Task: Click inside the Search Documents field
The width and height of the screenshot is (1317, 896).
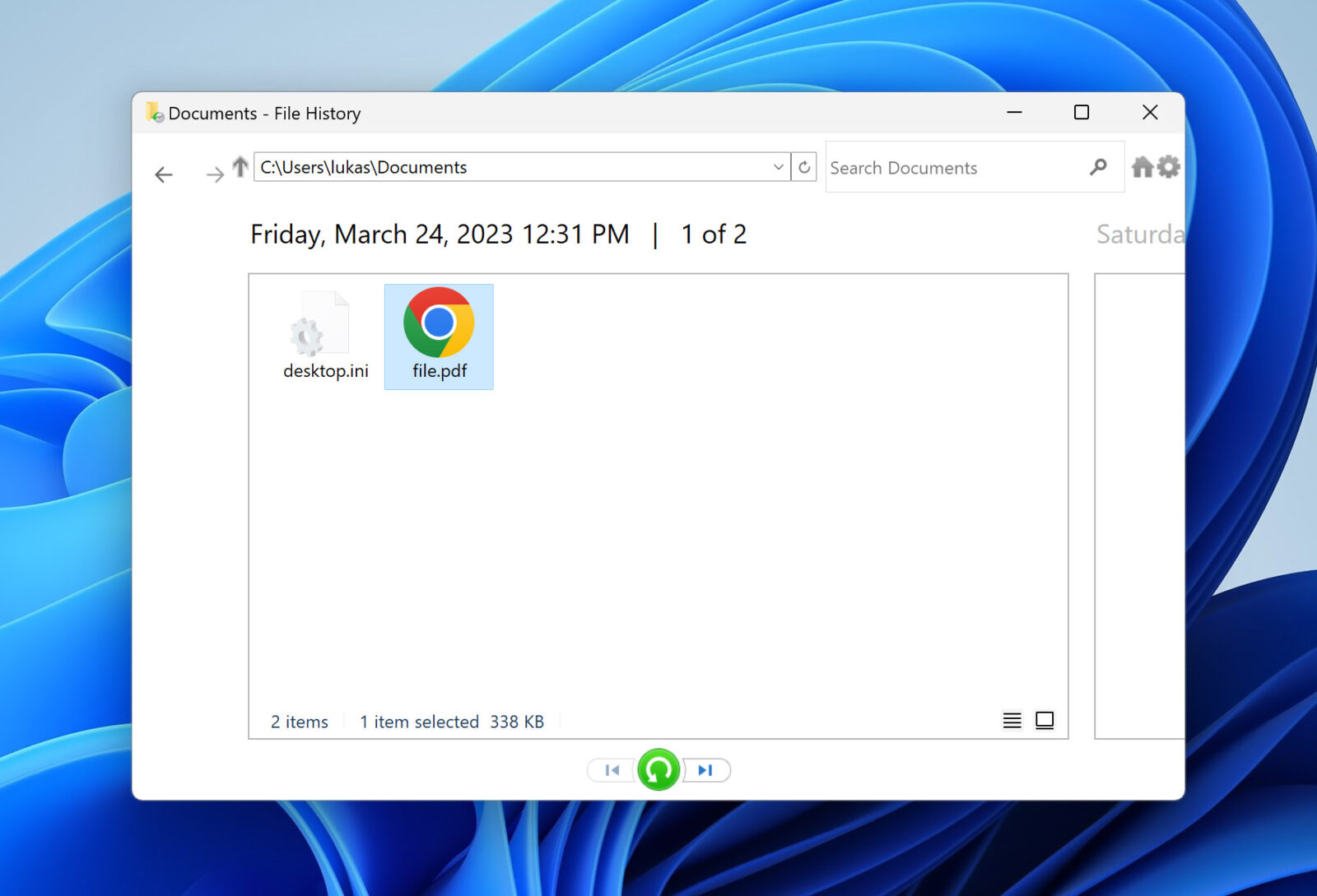Action: point(947,167)
